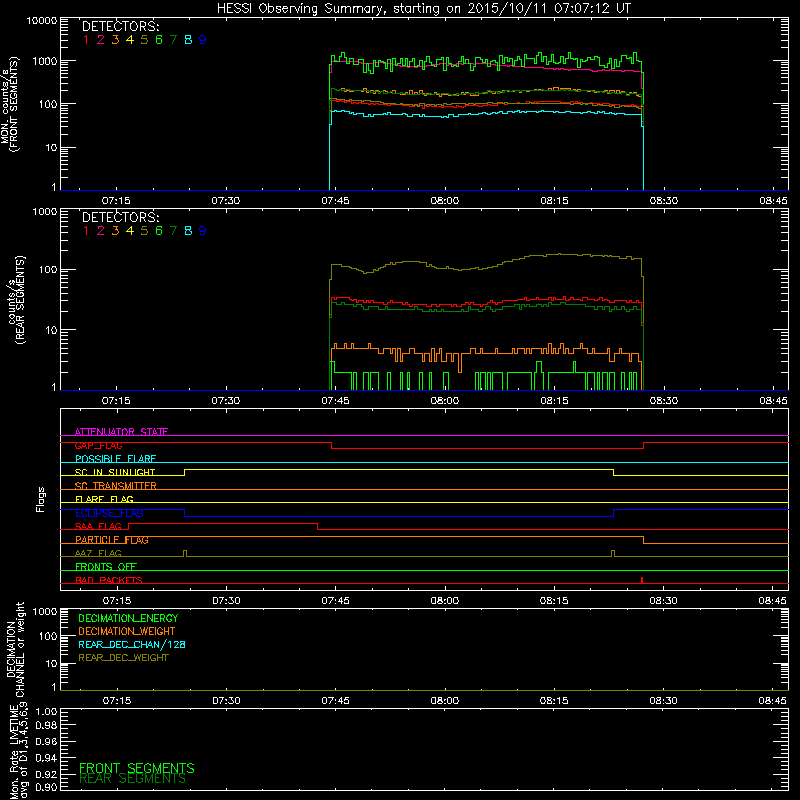Click the 100 tick on decimation axis

pyautogui.click(x=48, y=636)
